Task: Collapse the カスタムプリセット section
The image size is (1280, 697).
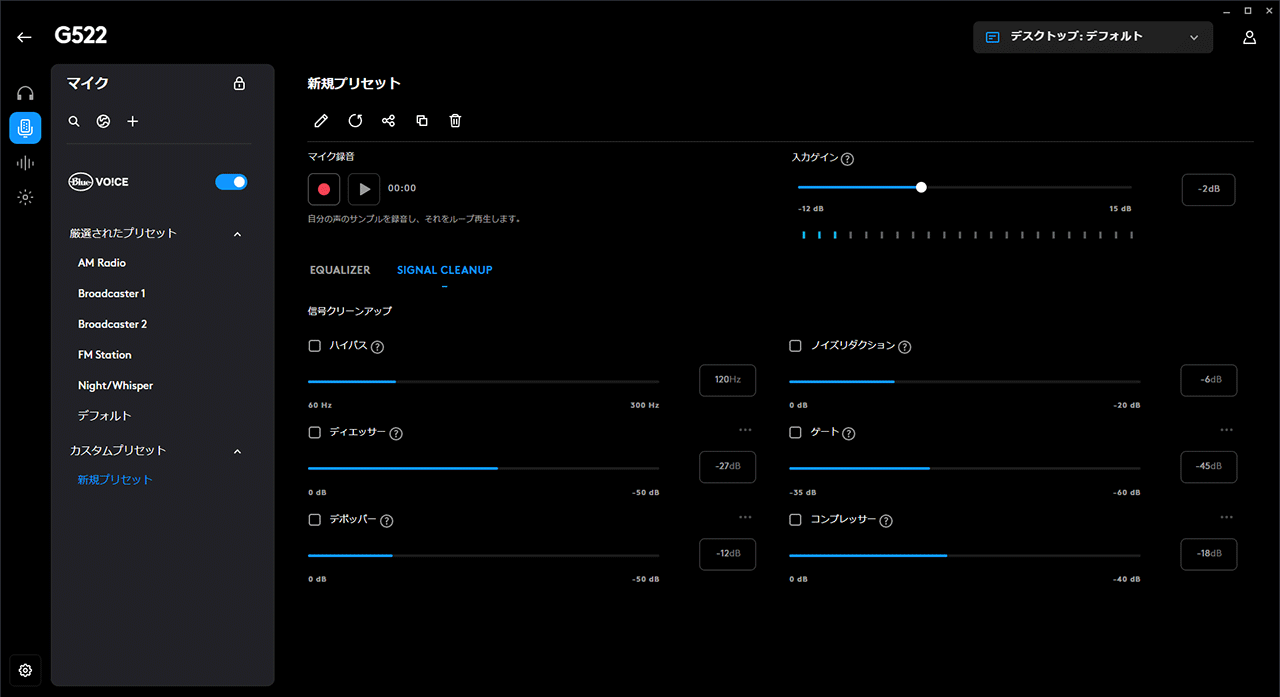Action: click(x=237, y=451)
